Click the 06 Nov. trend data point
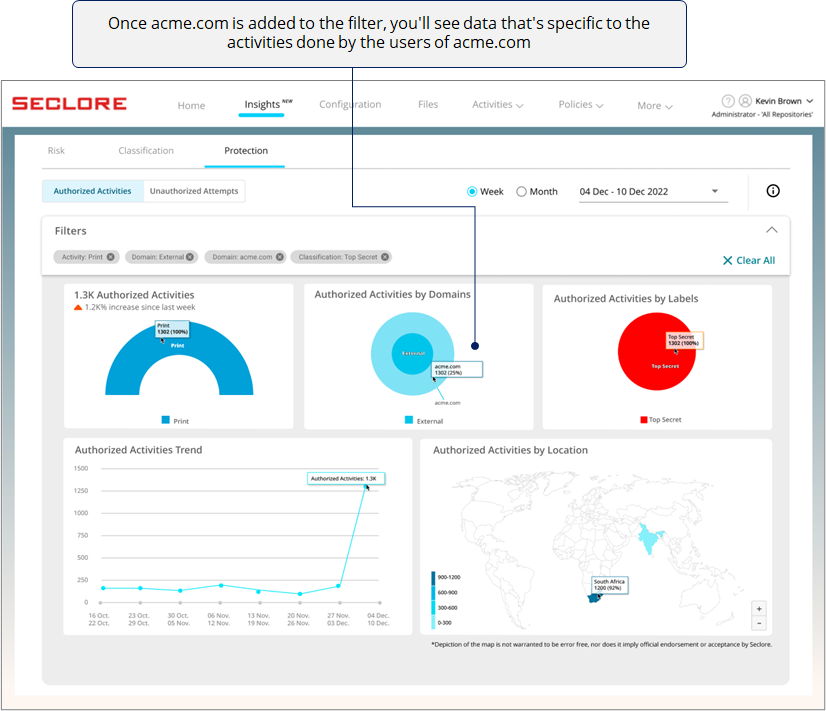826x711 pixels. (x=221, y=585)
